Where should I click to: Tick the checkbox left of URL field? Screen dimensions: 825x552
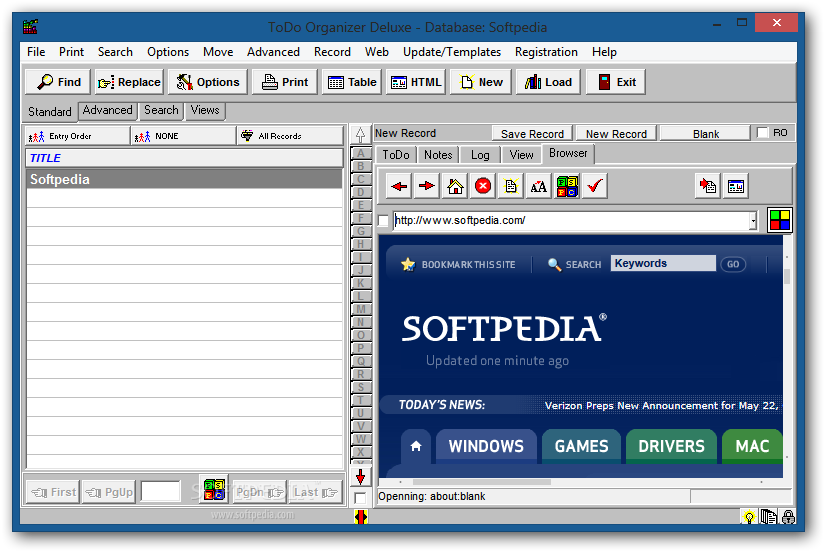pyautogui.click(x=384, y=220)
